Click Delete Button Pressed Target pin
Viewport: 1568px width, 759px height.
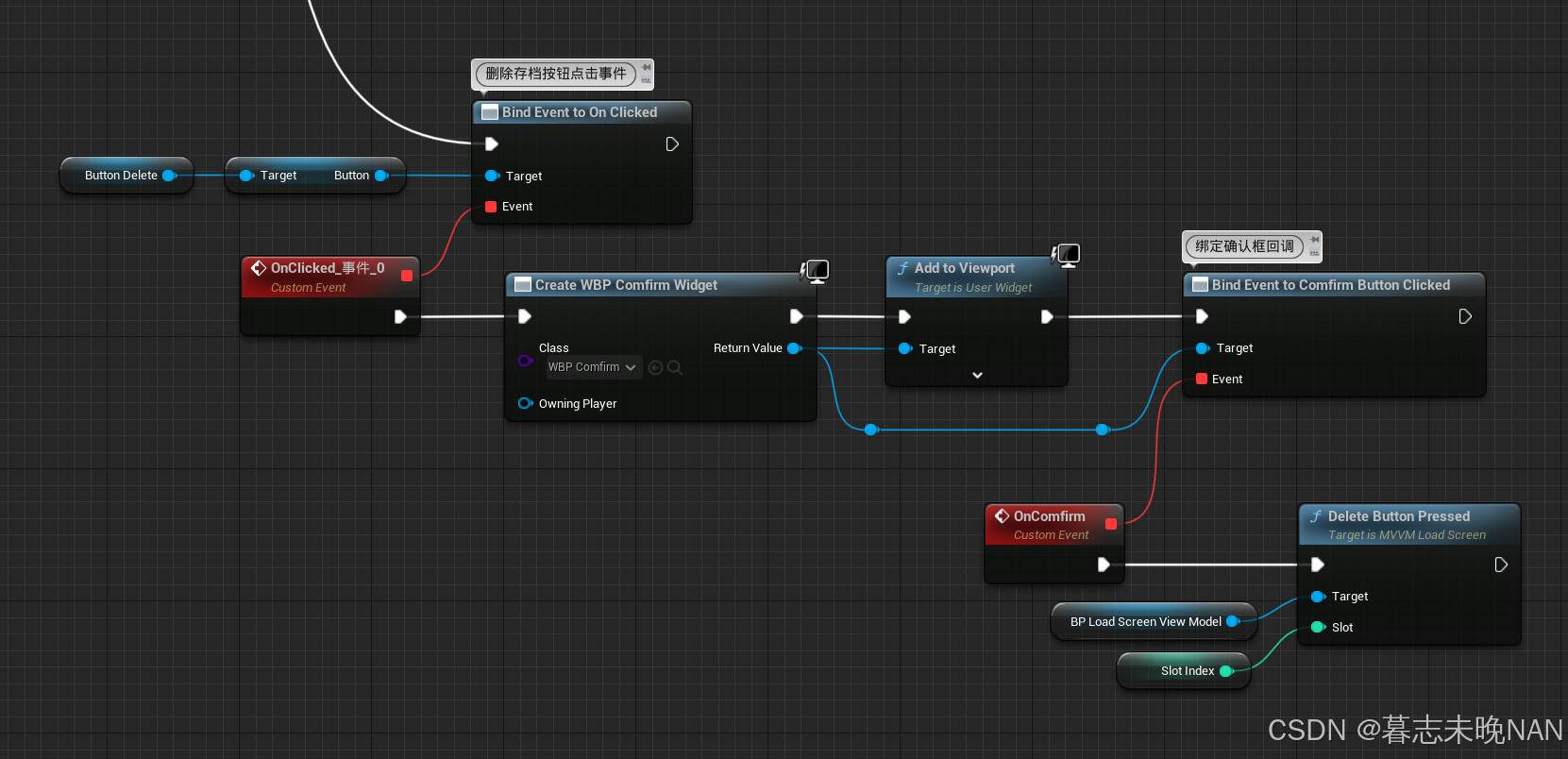[1319, 597]
